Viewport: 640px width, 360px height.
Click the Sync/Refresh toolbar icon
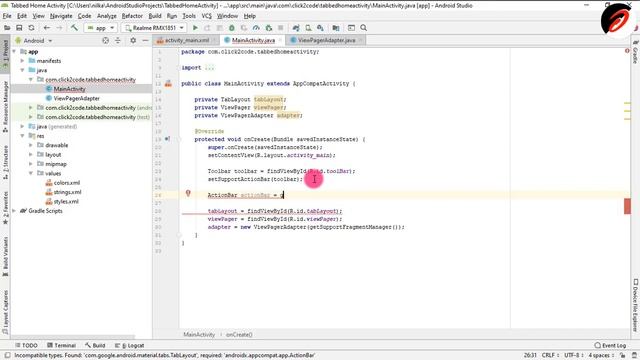[x=31, y=28]
